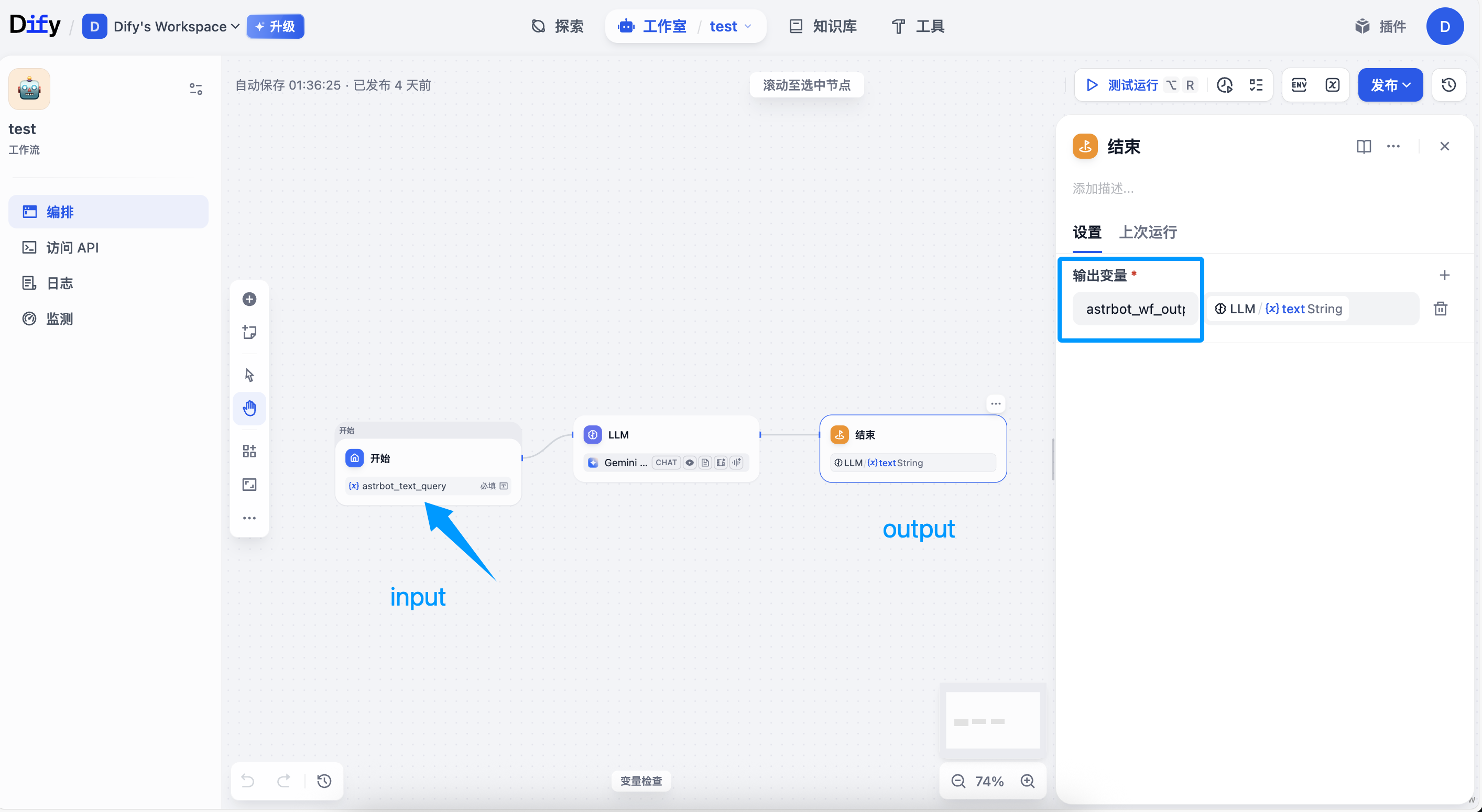Click the astrbot_wf_output variable name field
This screenshot has width=1482, height=812.
pos(1135,309)
